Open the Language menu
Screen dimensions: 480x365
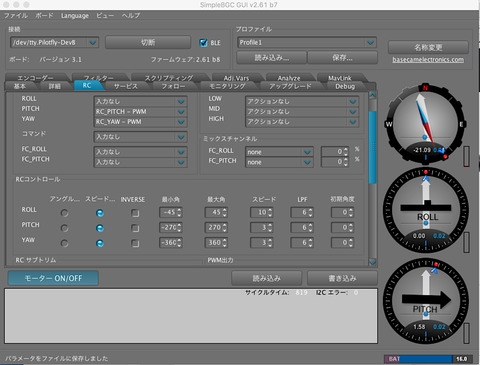[x=75, y=15]
